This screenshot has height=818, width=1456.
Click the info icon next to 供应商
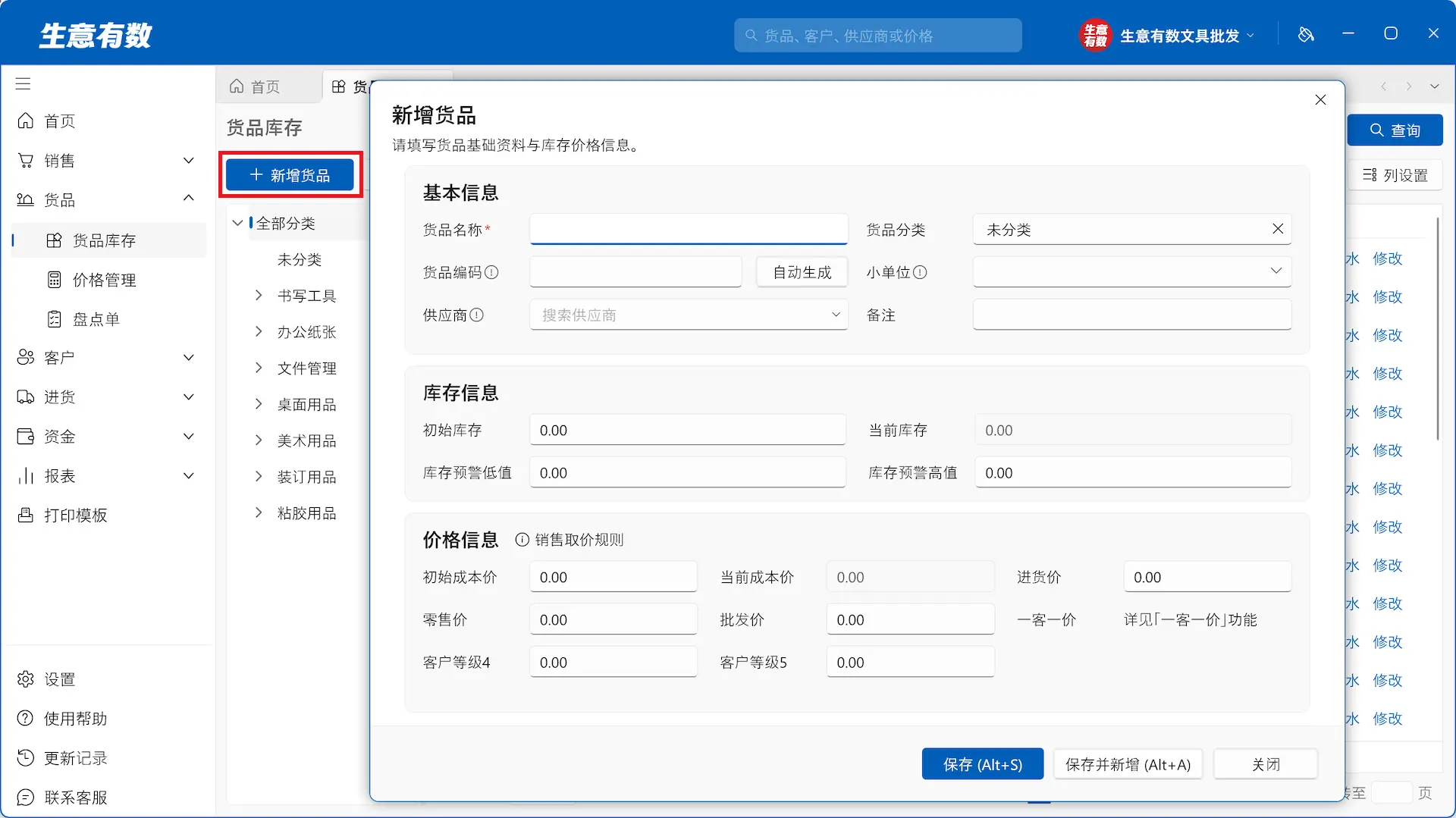coord(476,315)
